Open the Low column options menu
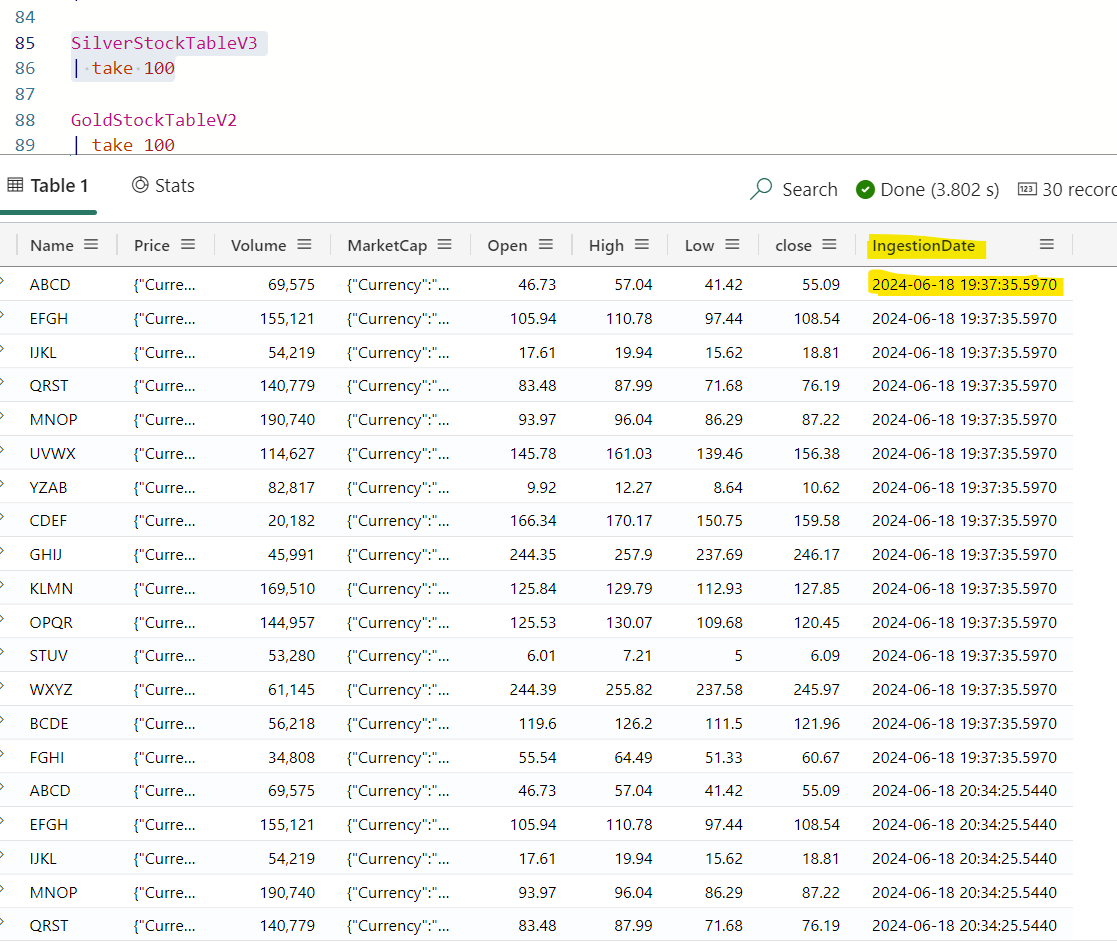Screen dimensions: 1117x948 [731, 245]
